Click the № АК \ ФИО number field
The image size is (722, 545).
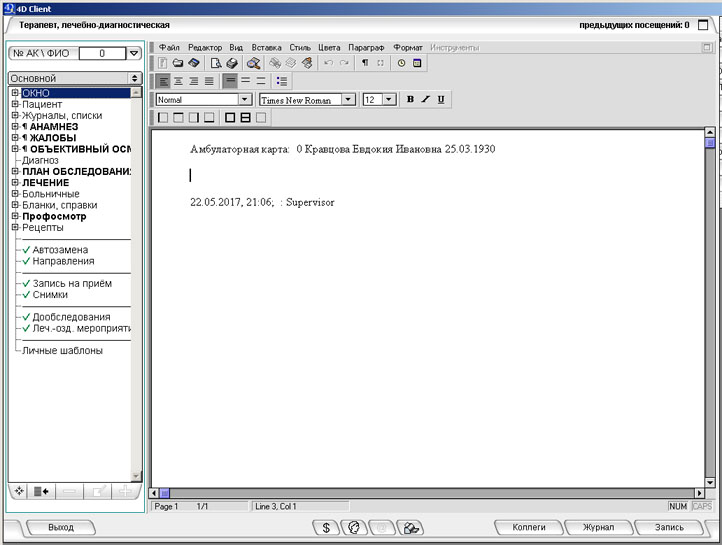click(x=101, y=53)
